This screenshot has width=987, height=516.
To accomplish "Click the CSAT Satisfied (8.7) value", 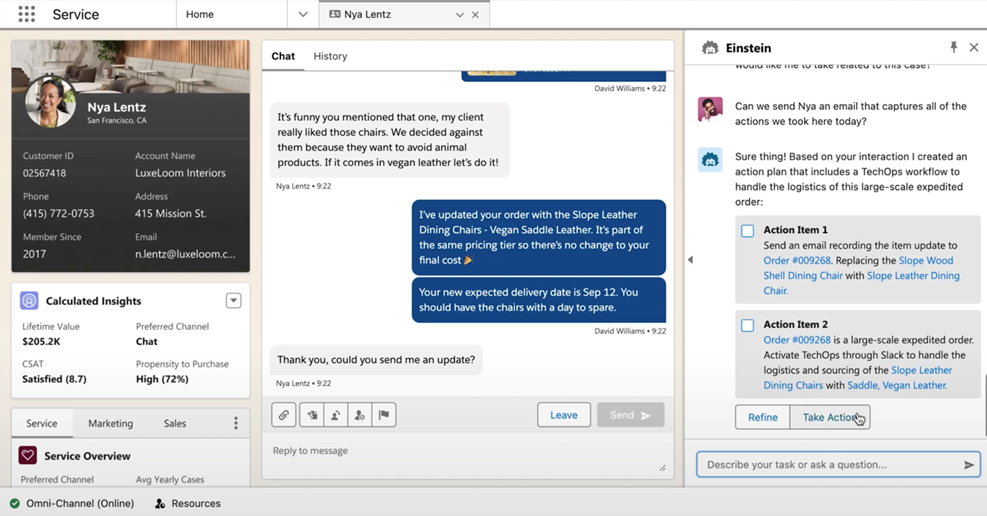I will coord(54,379).
